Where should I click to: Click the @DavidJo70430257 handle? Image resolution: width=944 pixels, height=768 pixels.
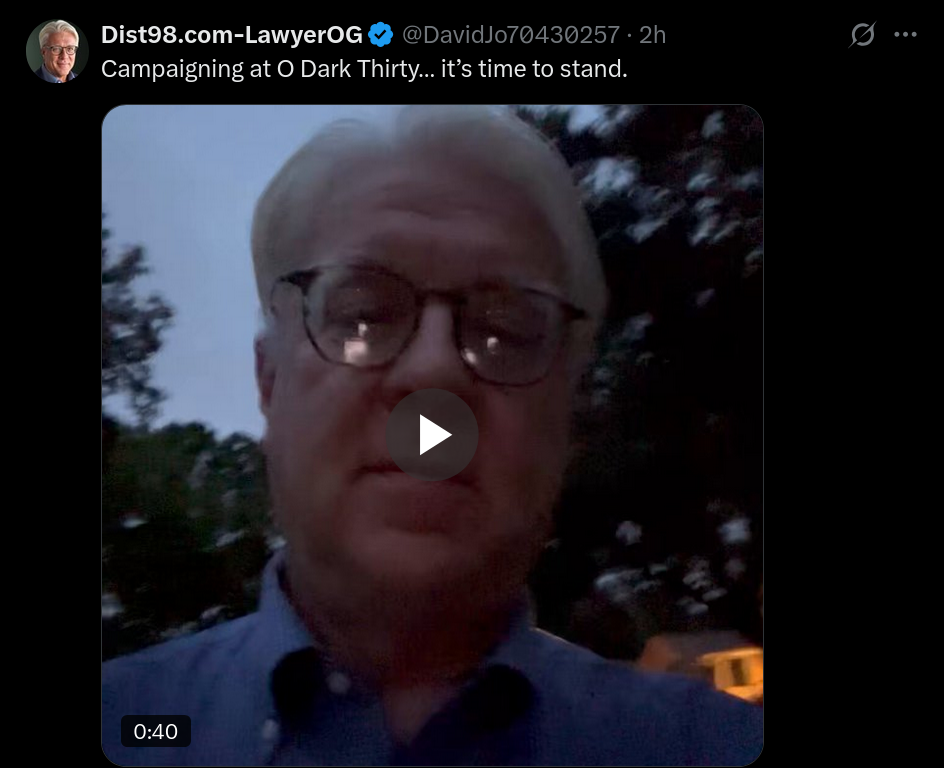pos(511,35)
